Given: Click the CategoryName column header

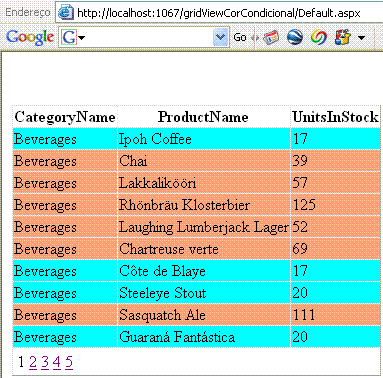Looking at the screenshot, I should point(65,117).
